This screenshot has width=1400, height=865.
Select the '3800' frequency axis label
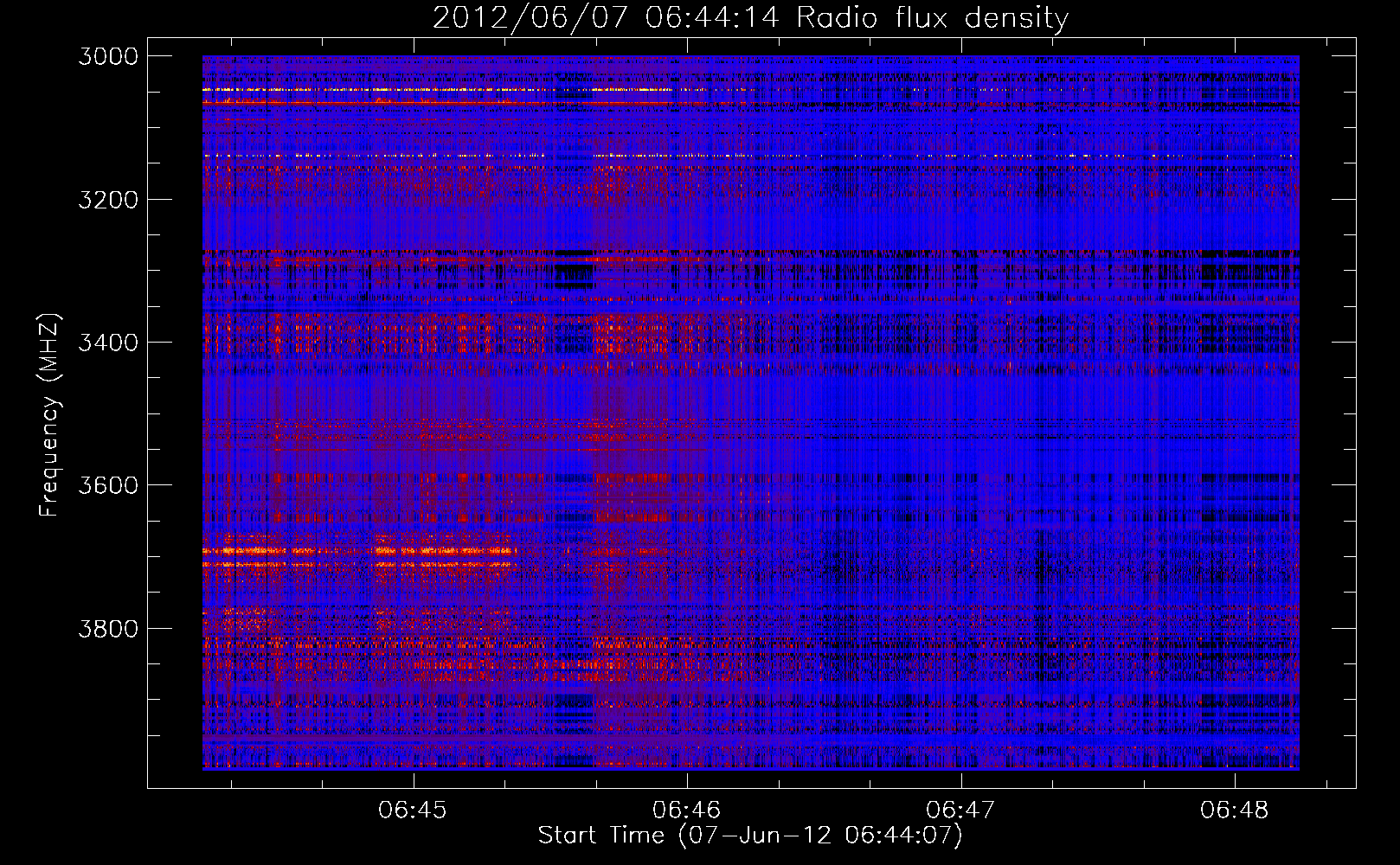(108, 628)
